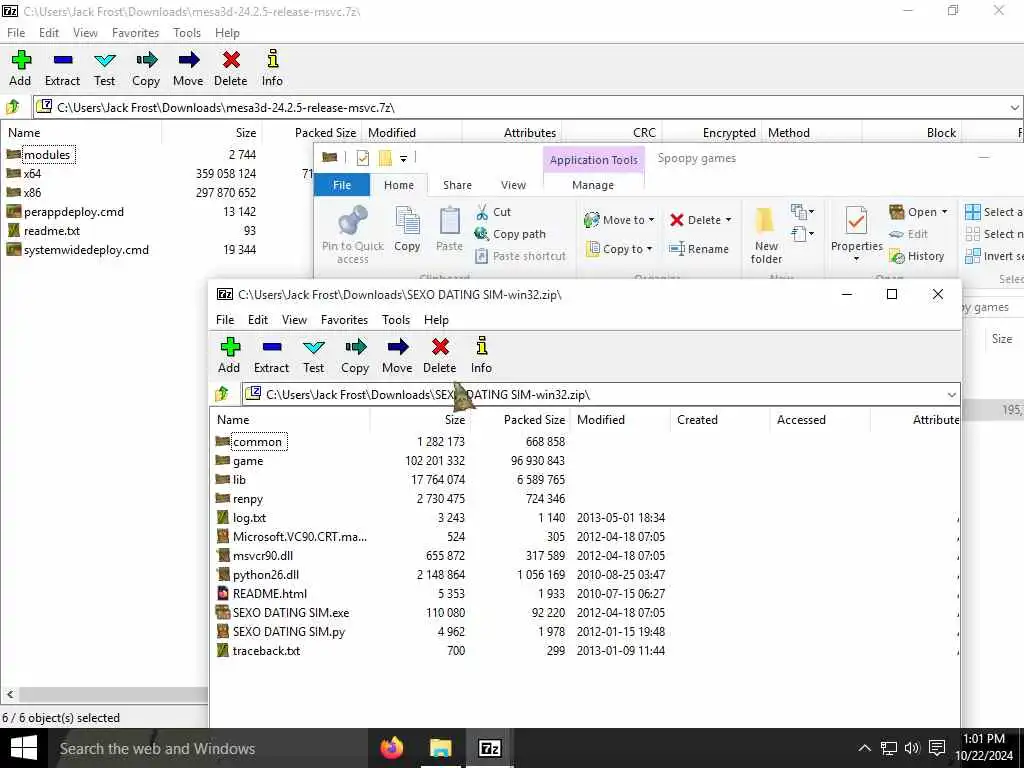Click the Search the web and Windows box
Screen dimensions: 1024x768
coord(206,748)
